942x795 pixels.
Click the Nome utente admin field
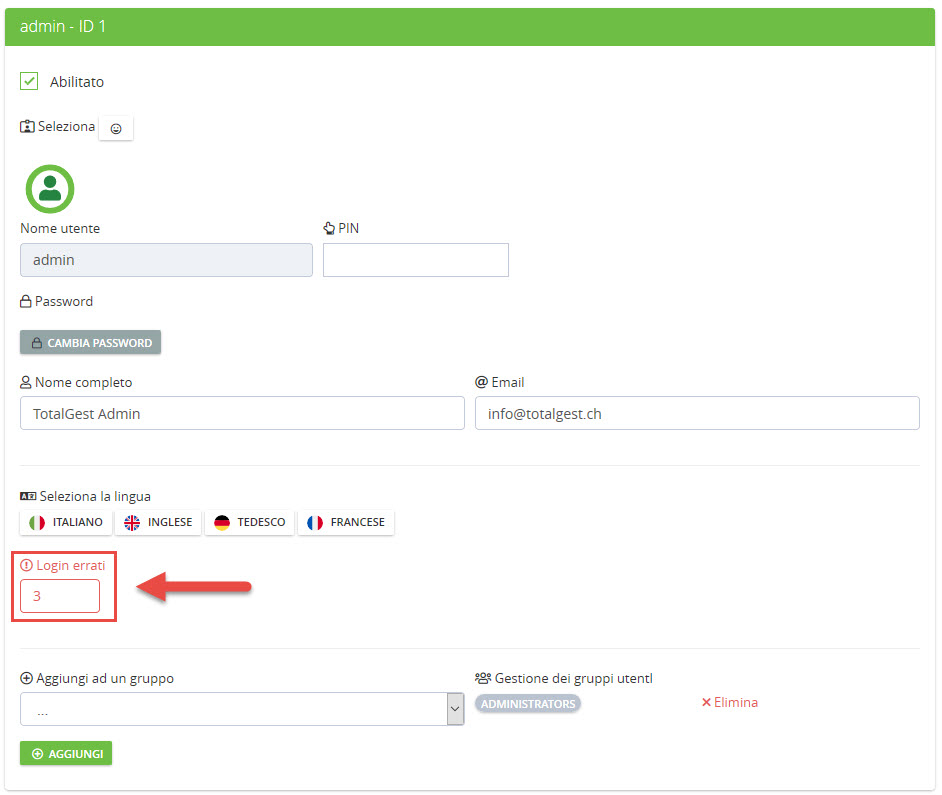[166, 260]
